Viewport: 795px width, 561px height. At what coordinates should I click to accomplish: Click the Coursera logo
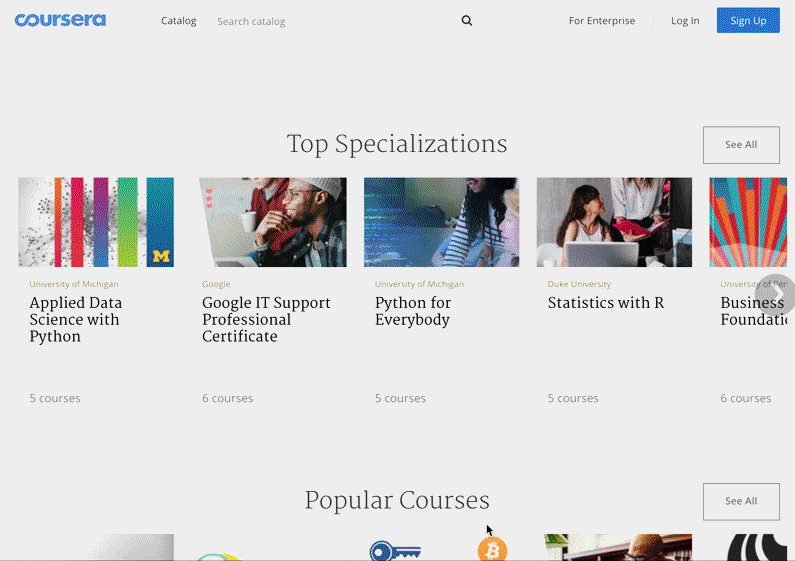tap(60, 20)
